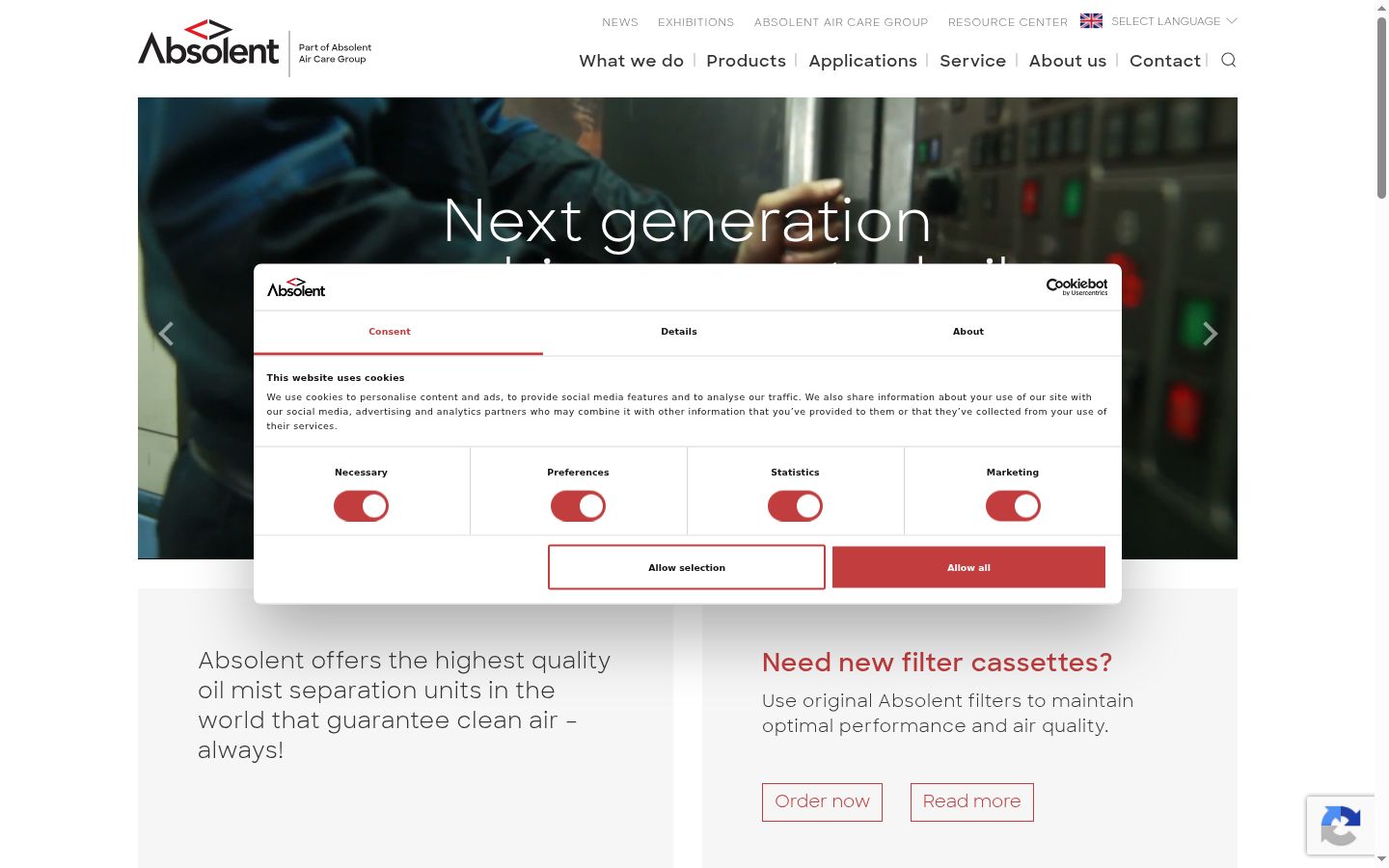Screen dimensions: 1389x868
Task: Disable the Marketing cookies switch
Action: [x=1013, y=506]
